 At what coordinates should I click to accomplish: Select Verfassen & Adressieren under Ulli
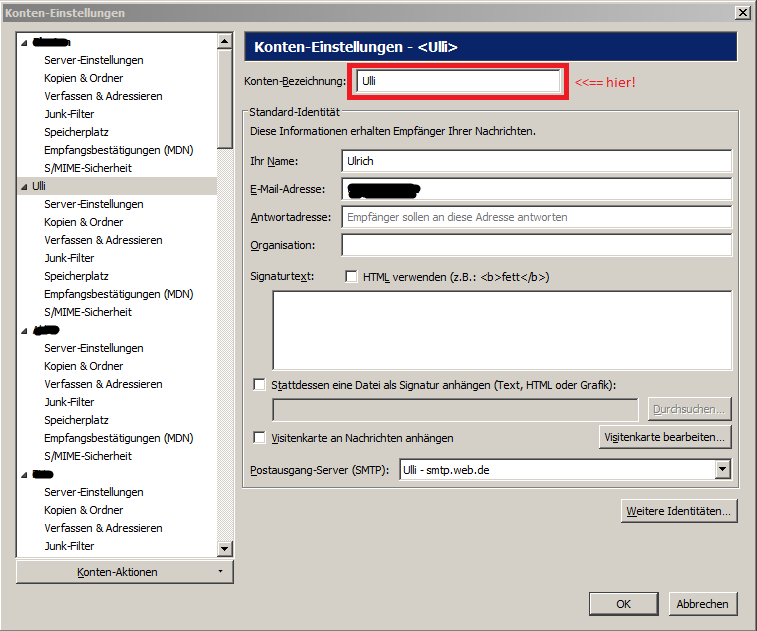[x=102, y=240]
